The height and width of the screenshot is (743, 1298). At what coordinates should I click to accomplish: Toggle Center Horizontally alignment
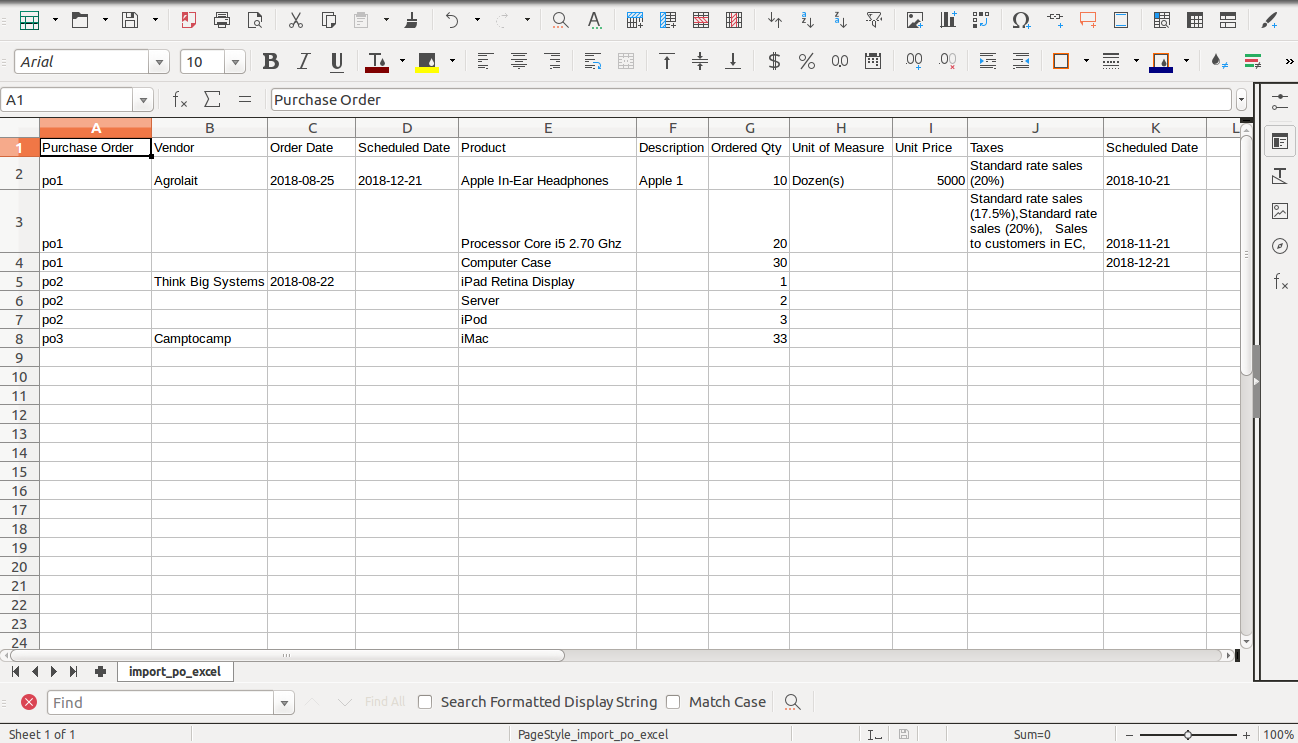coord(518,62)
